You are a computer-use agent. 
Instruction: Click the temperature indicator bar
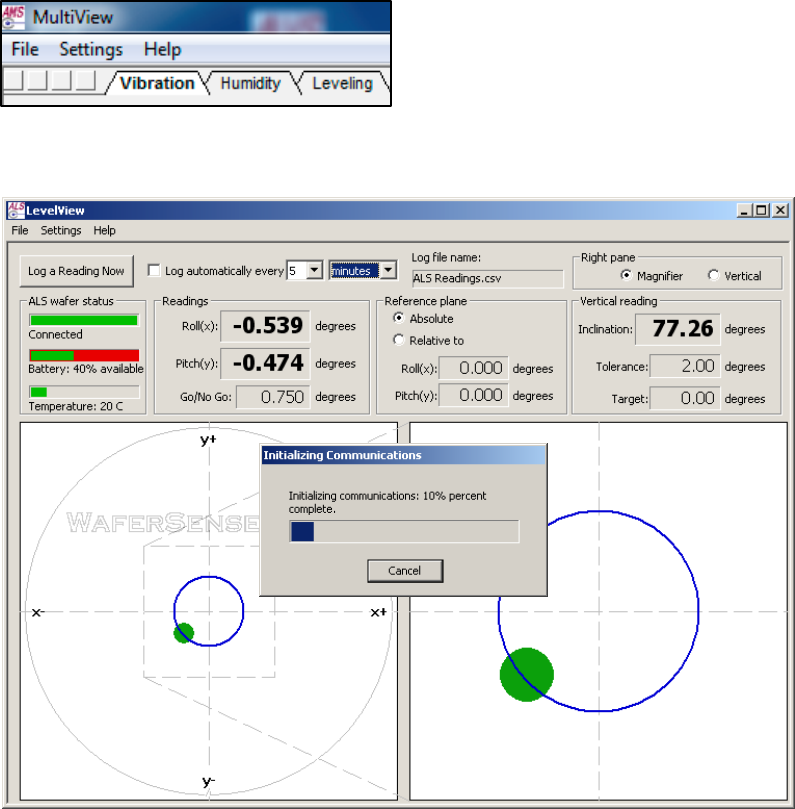click(x=84, y=392)
